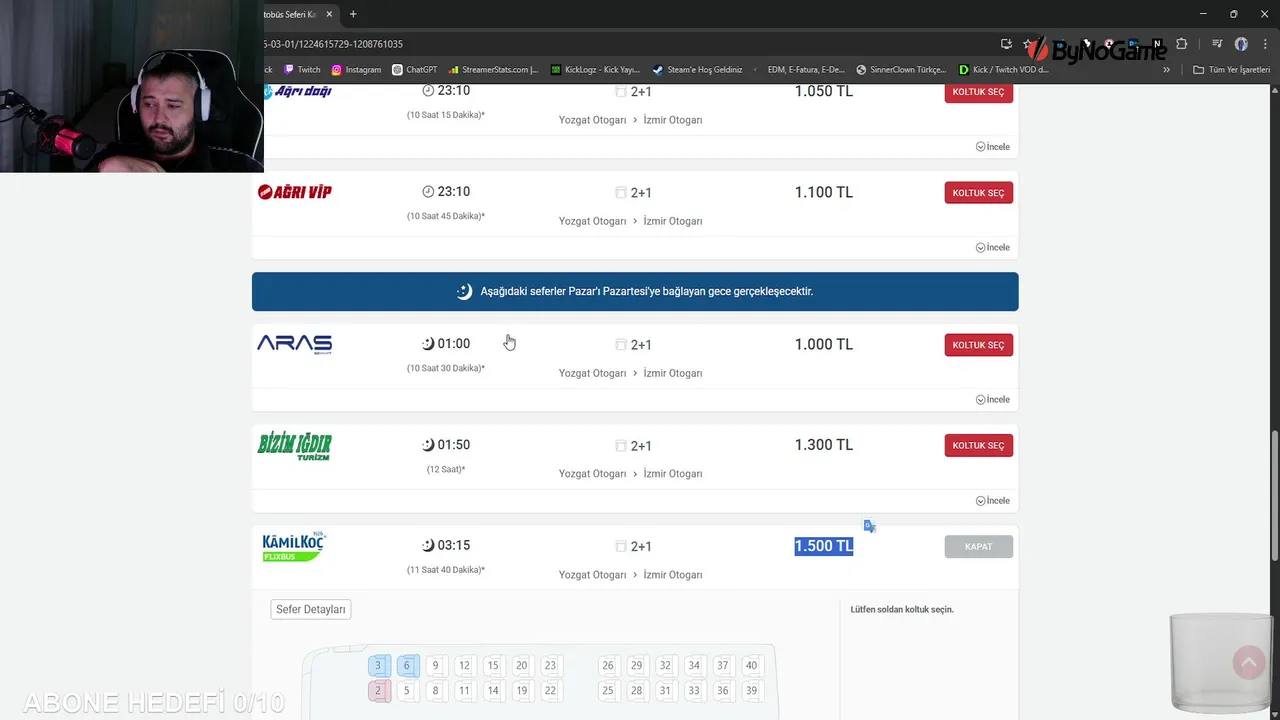Viewport: 1280px width, 720px height.
Task: Open Twitch bookmark
Action: click(x=302, y=70)
